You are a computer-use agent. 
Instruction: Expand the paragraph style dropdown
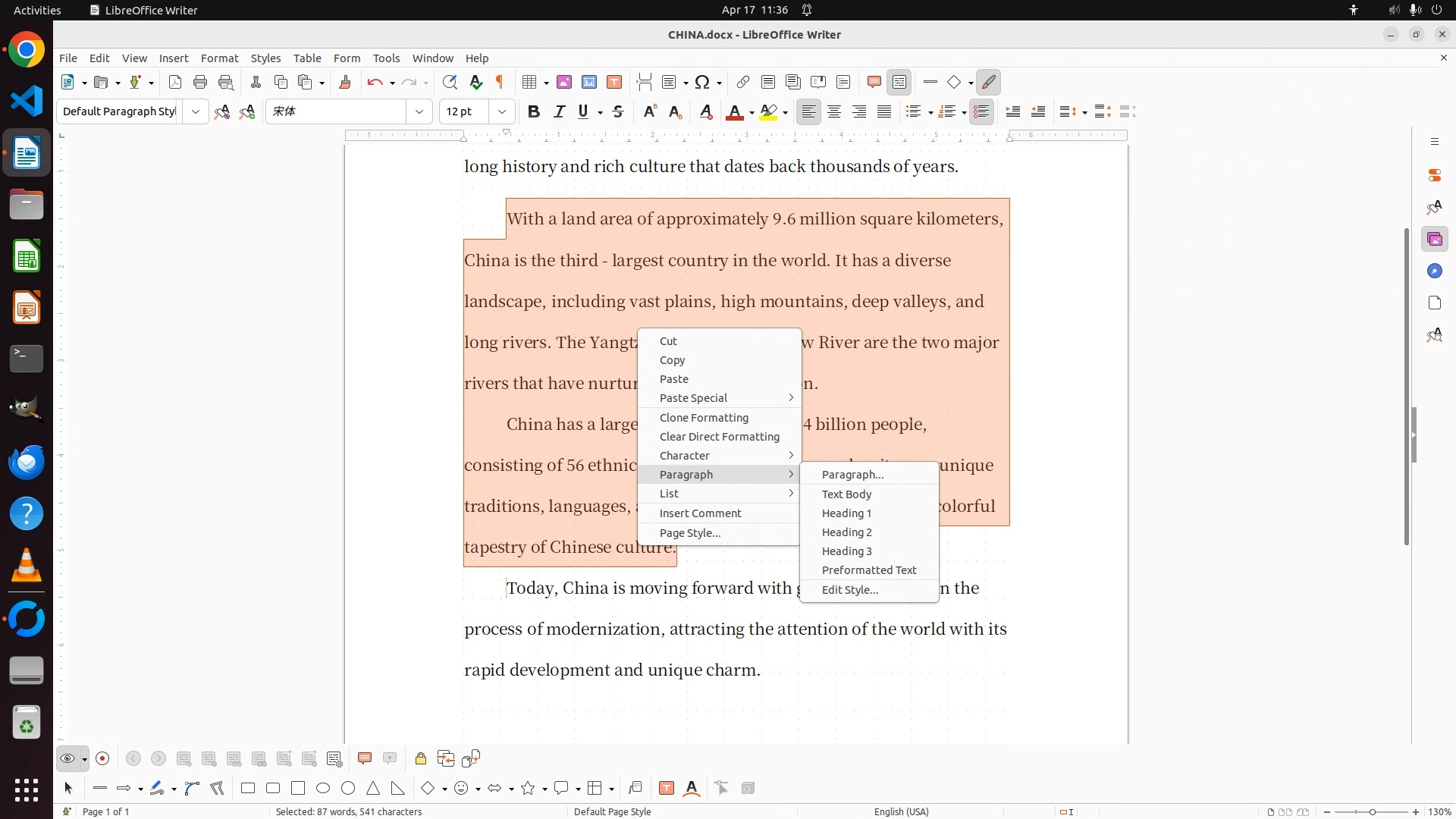pos(196,112)
